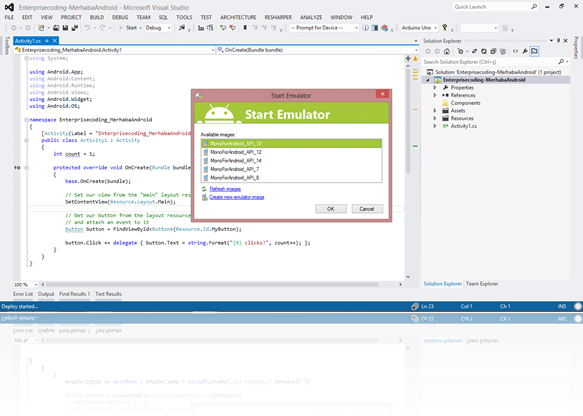Open the OnCreate member navigation dropdown

(x=416, y=50)
